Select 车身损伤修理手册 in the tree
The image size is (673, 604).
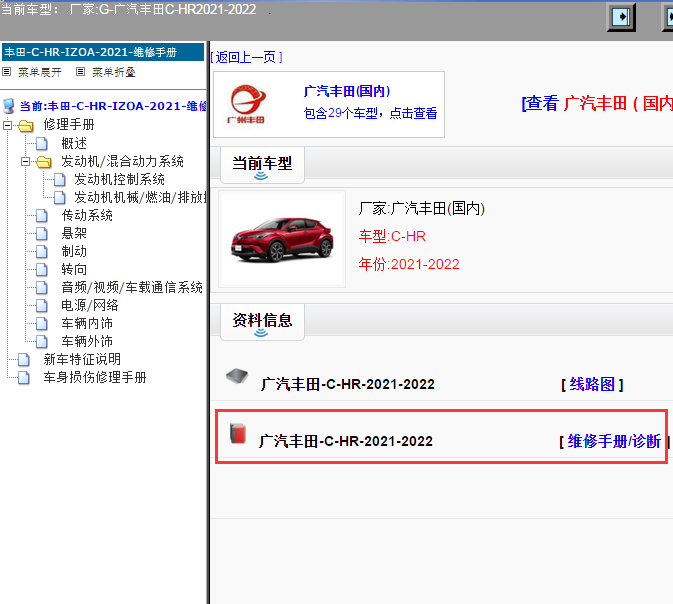95,378
